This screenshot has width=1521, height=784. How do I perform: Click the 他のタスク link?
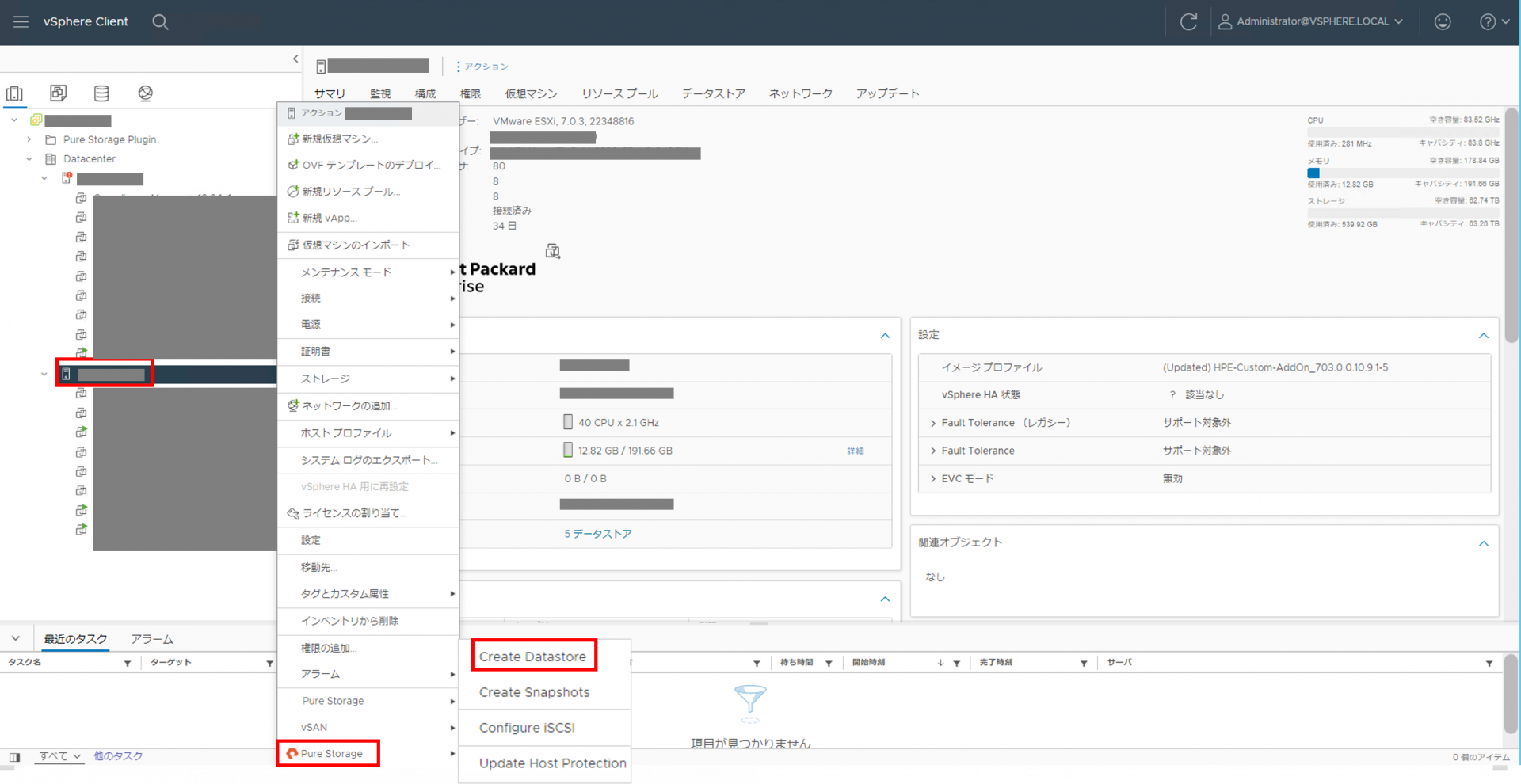click(x=118, y=756)
